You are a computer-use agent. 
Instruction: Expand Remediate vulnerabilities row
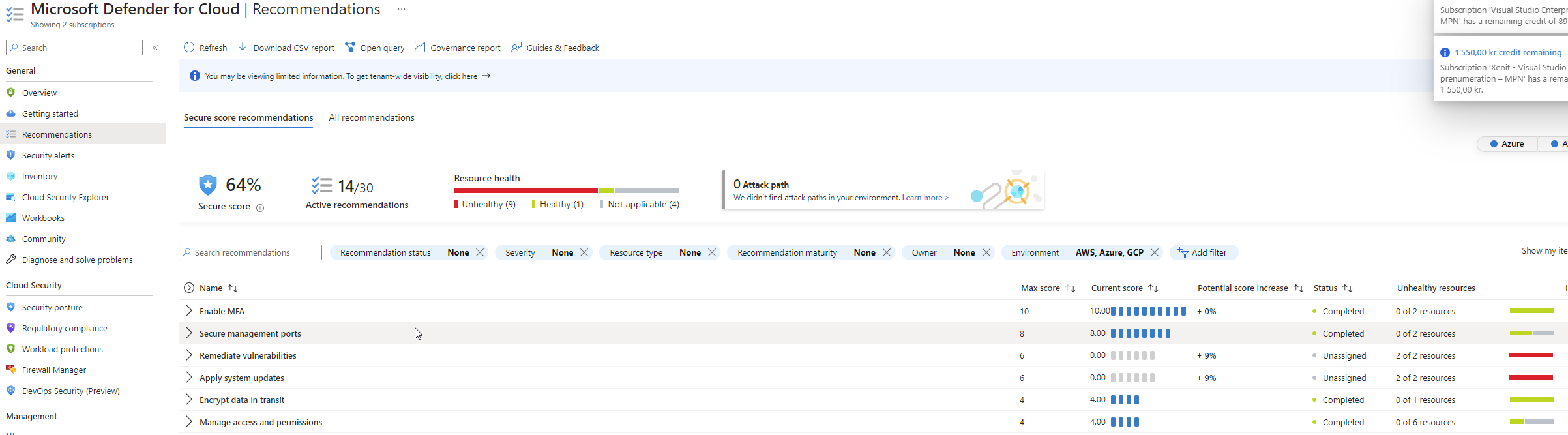pyautogui.click(x=189, y=355)
